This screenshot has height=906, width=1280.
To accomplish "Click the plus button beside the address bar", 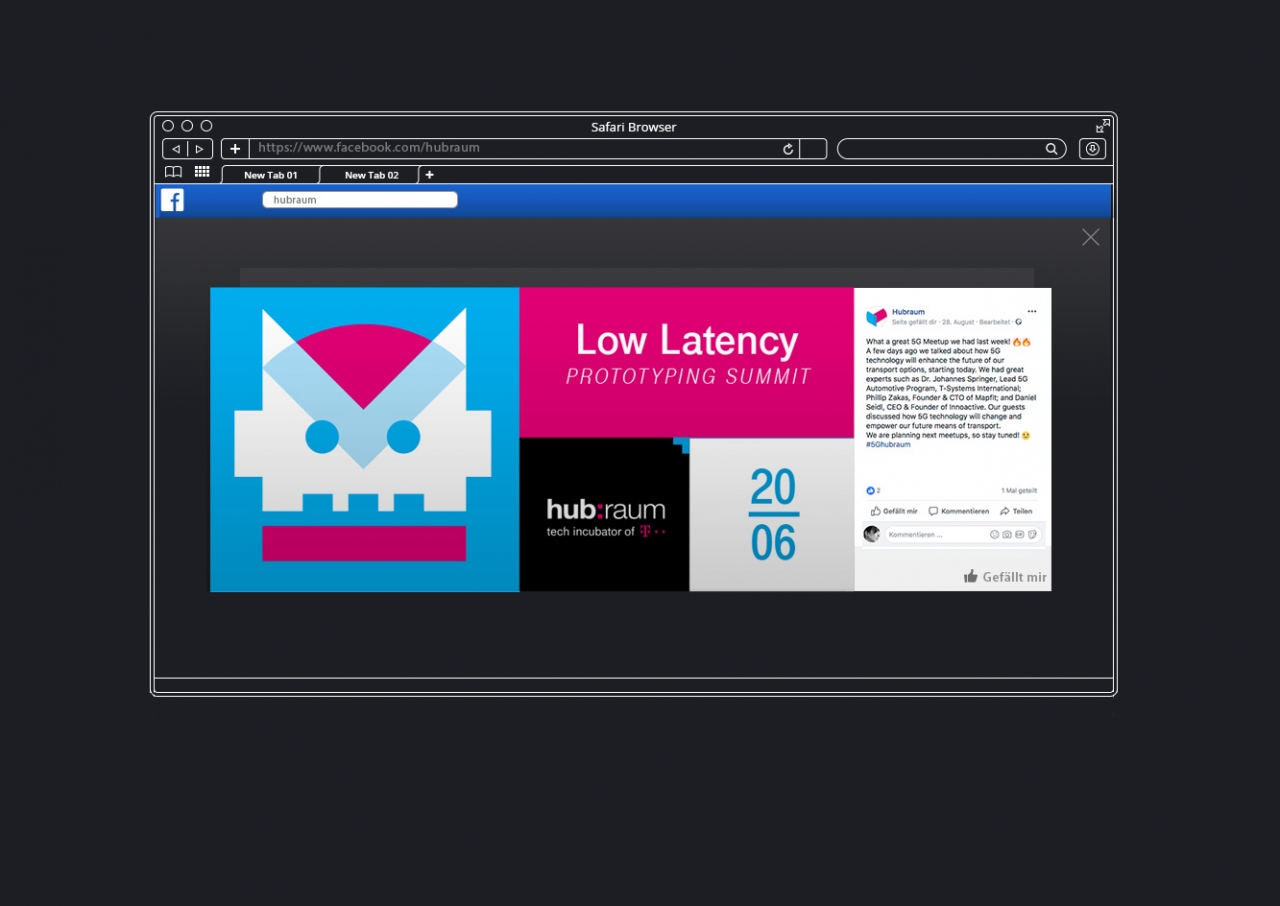I will pos(235,149).
